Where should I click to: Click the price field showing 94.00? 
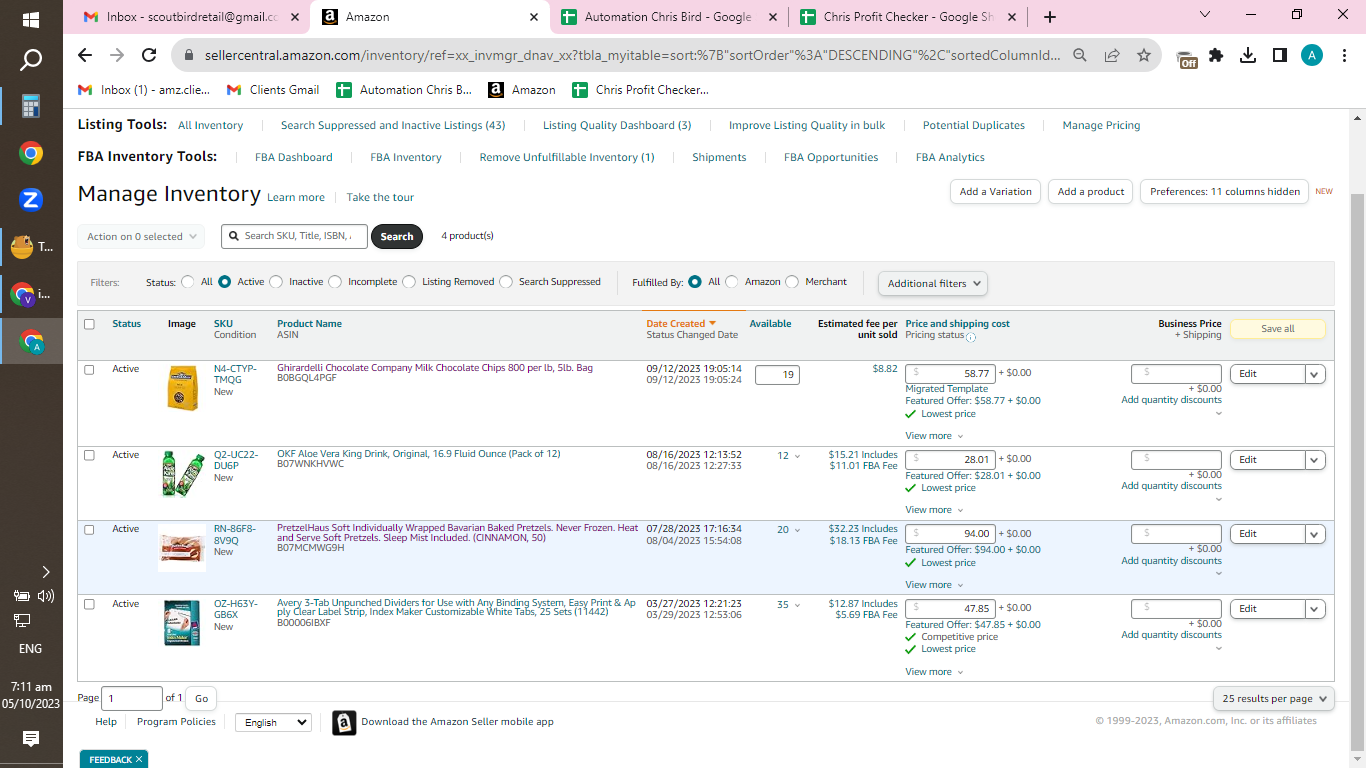[950, 534]
